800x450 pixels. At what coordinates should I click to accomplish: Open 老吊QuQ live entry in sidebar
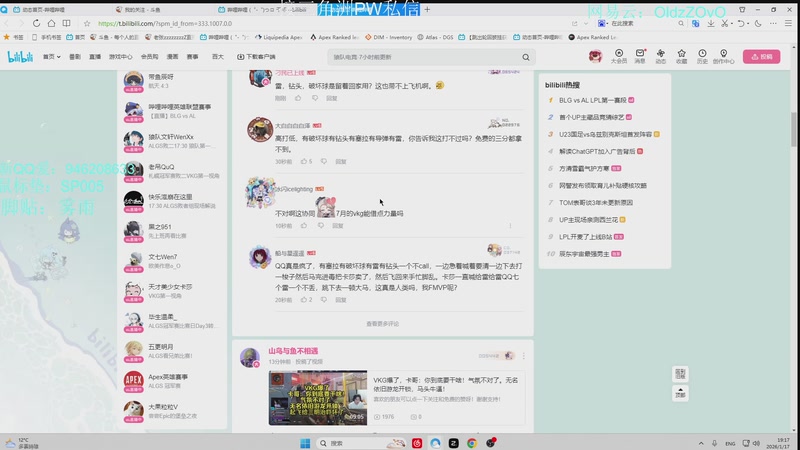pyautogui.click(x=171, y=171)
